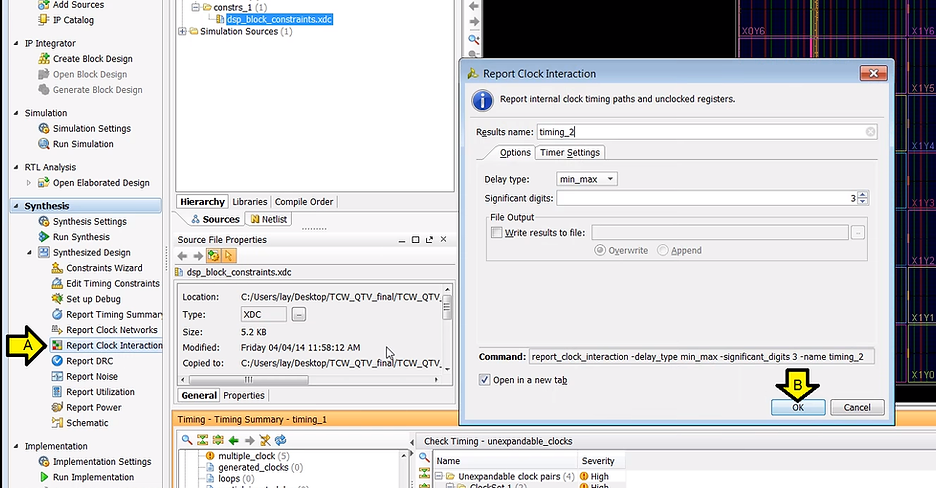Screen dimensions: 936x488
Task: Select the Options tab in dialog
Action: click(515, 153)
